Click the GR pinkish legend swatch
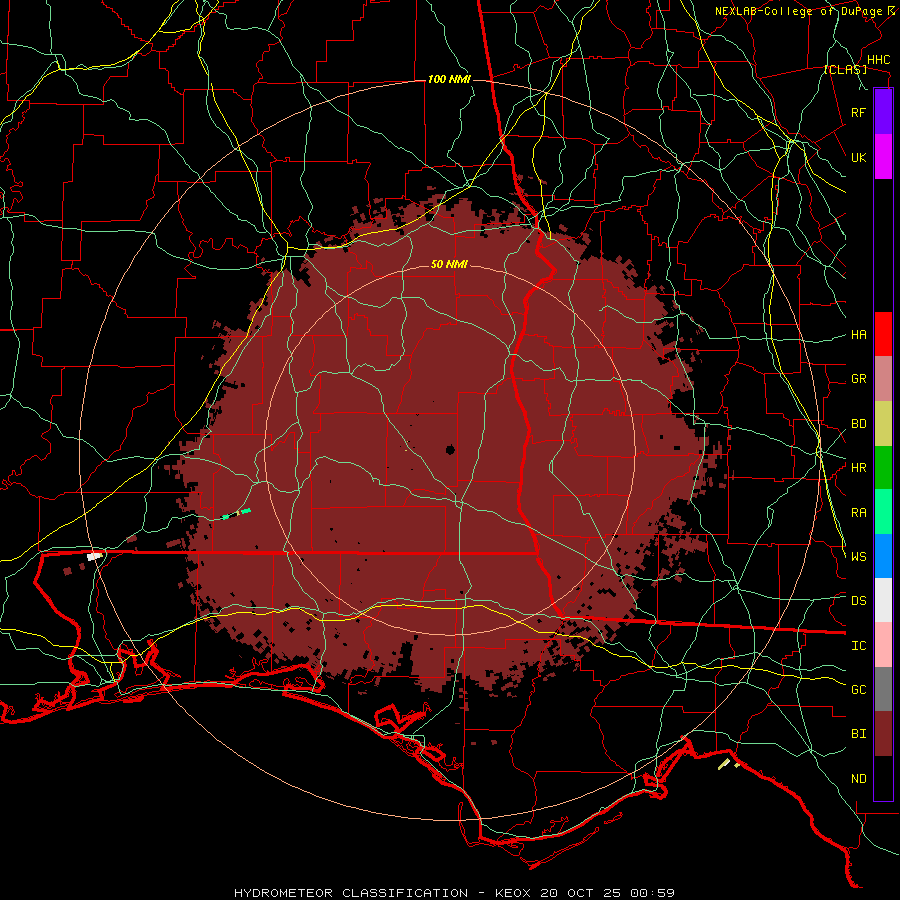The image size is (900, 900). coord(883,378)
